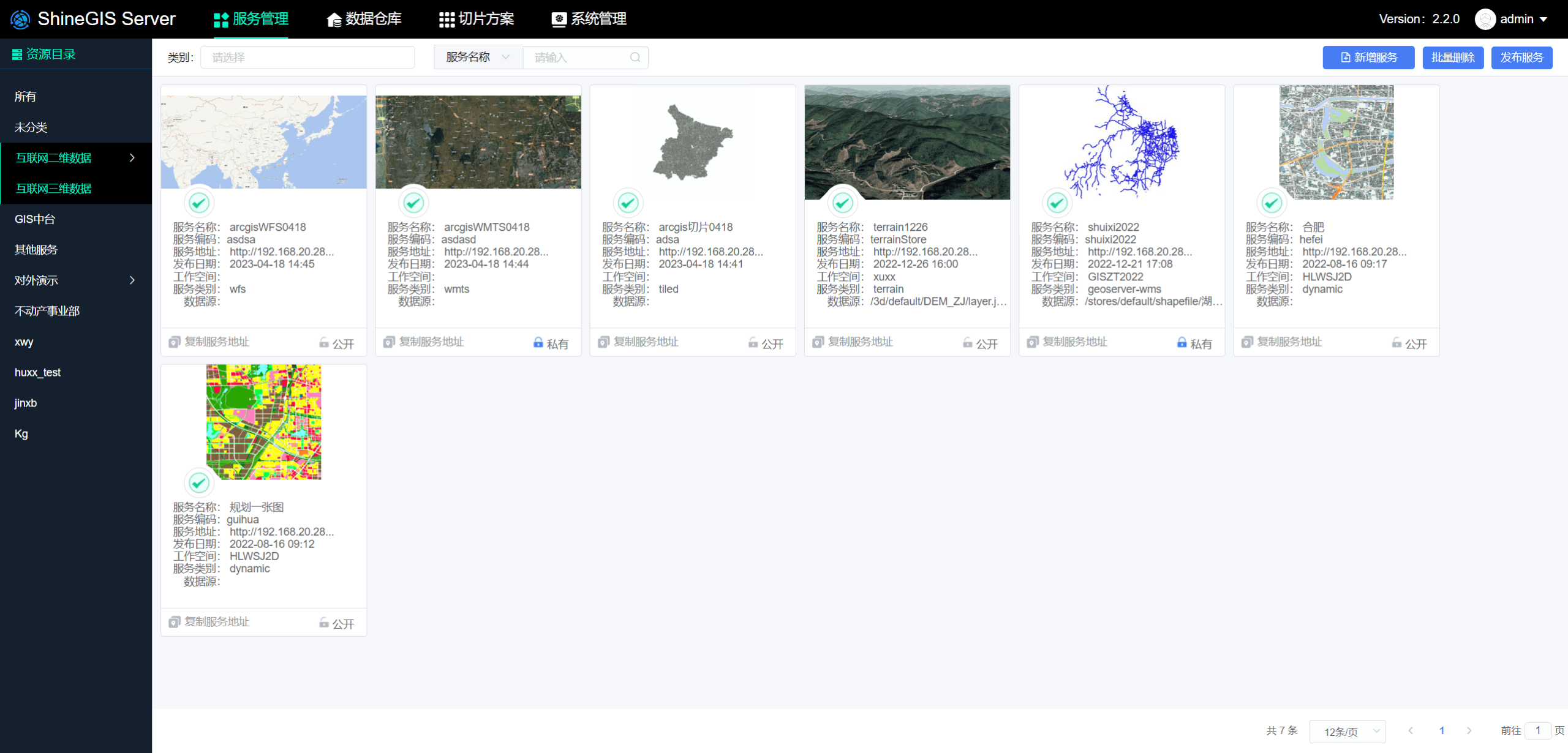1568x753 pixels.
Task: Click the 新增服务 button
Action: coord(1368,58)
